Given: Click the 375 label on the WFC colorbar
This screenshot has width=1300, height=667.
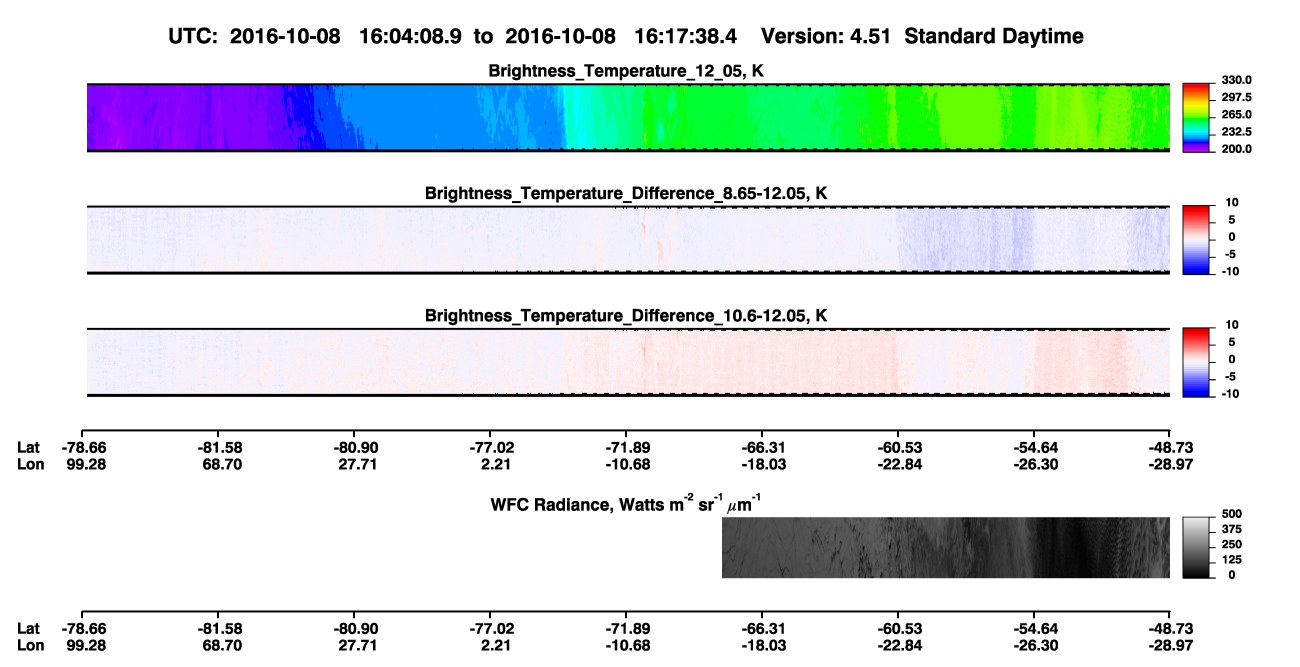Looking at the screenshot, I should (x=1231, y=530).
